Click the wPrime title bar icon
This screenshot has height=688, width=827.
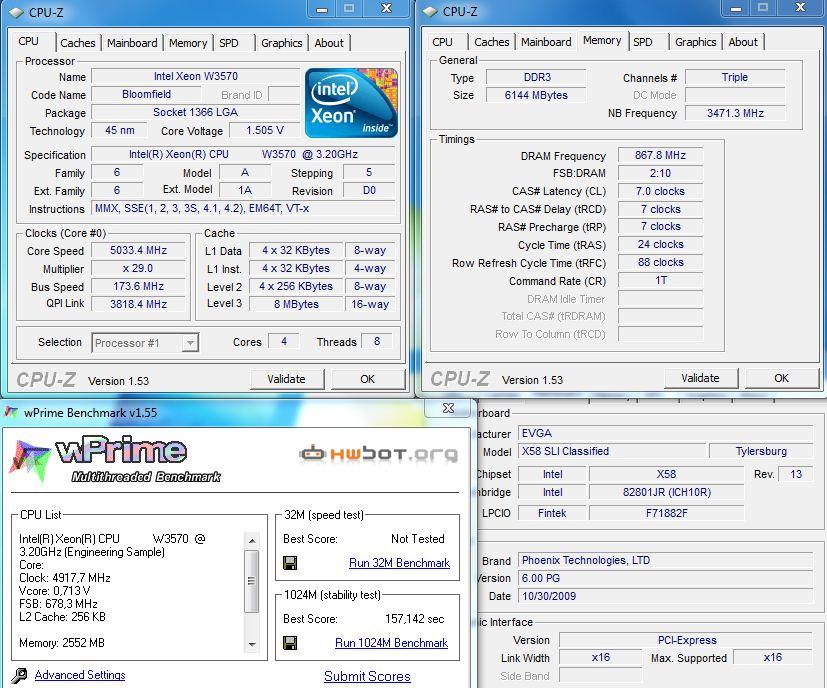coord(11,413)
